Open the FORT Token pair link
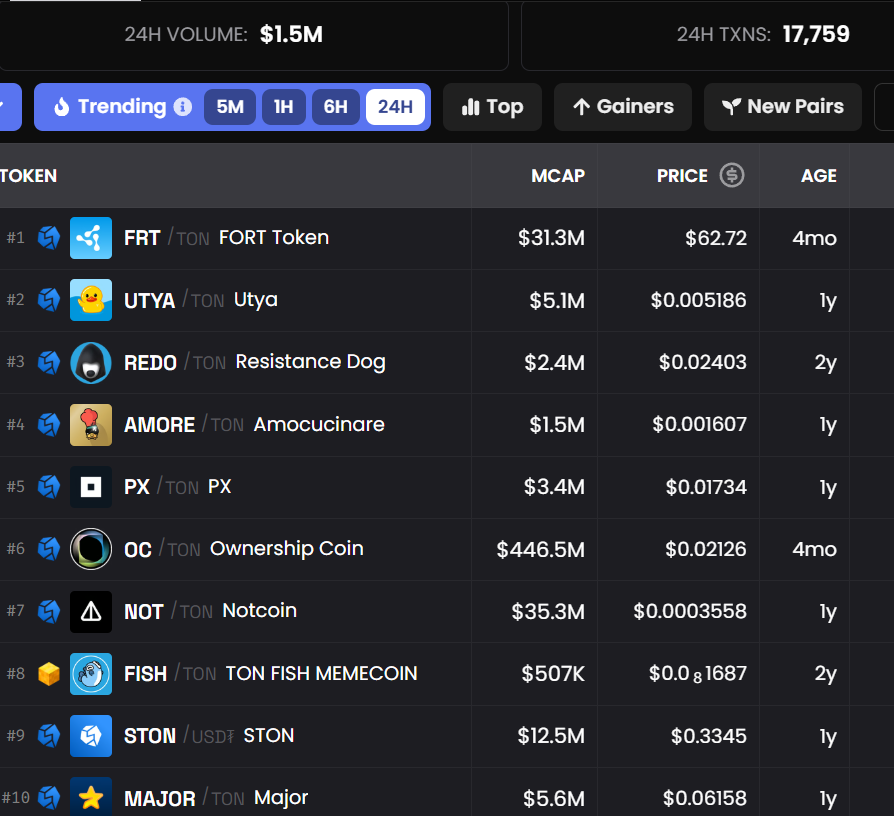This screenshot has height=816, width=894. (x=274, y=237)
